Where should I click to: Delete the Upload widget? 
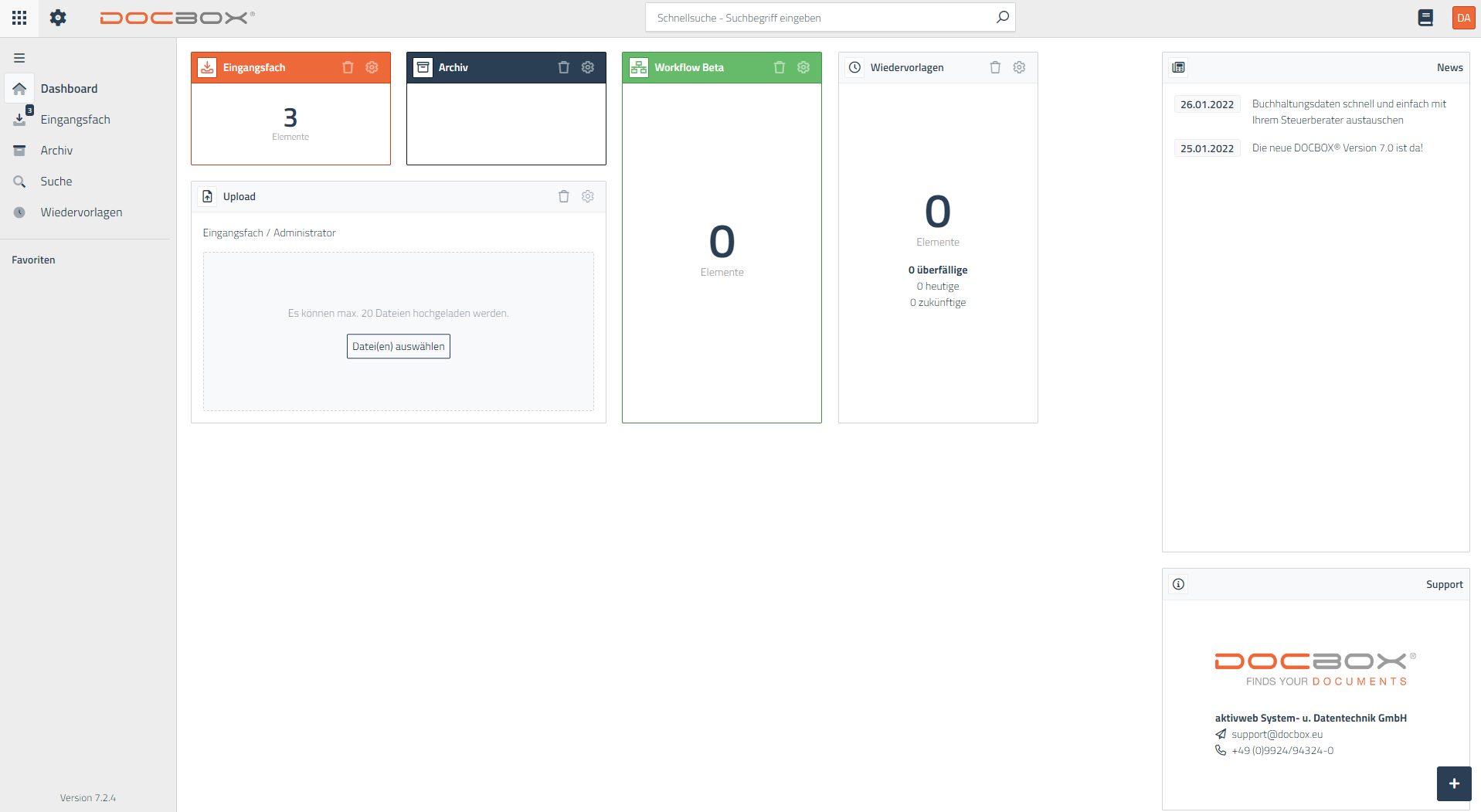pyautogui.click(x=564, y=197)
